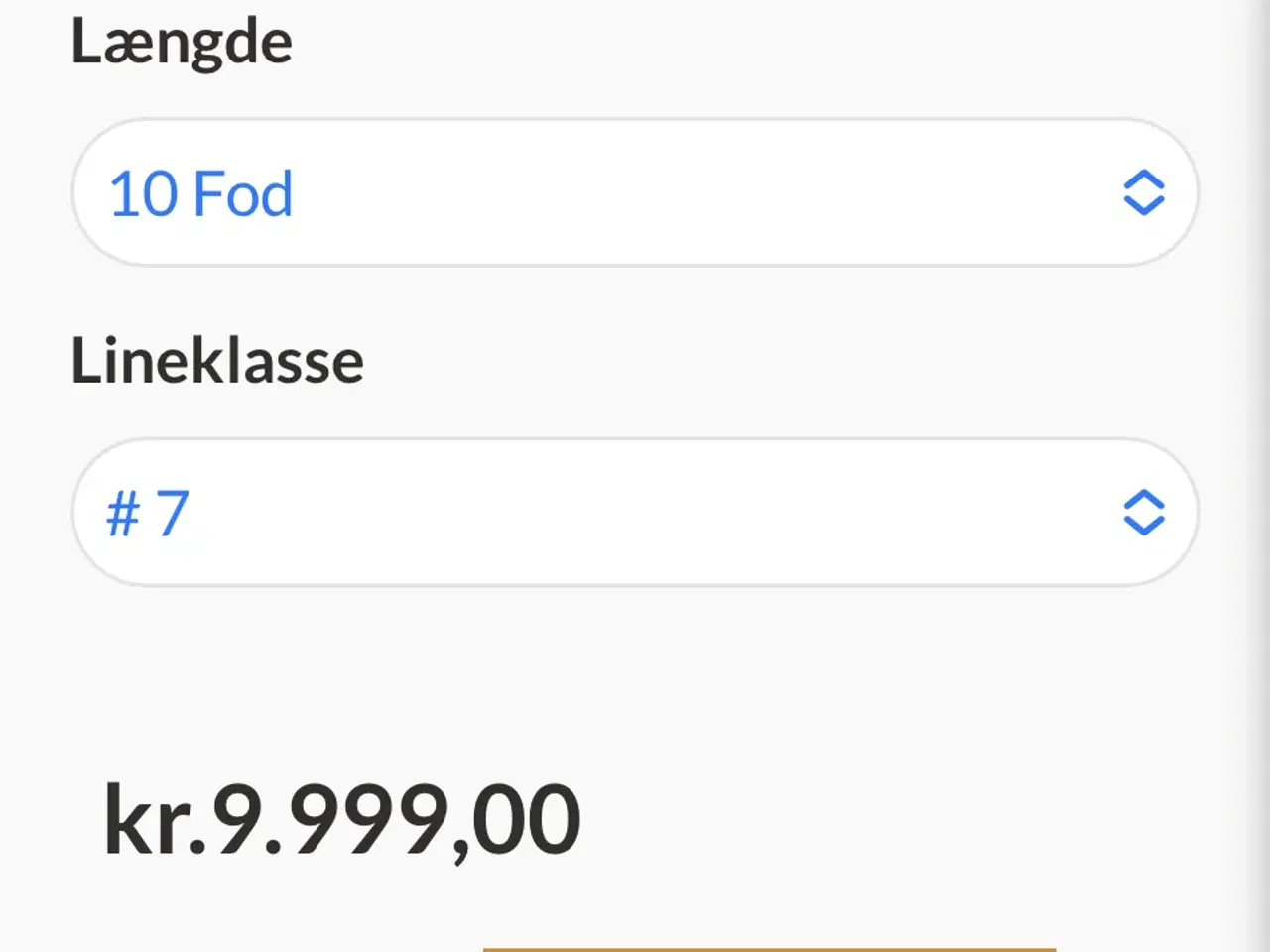Screen dimensions: 1270x952
Task: Click the # 7 value in its field
Action: coord(146,513)
